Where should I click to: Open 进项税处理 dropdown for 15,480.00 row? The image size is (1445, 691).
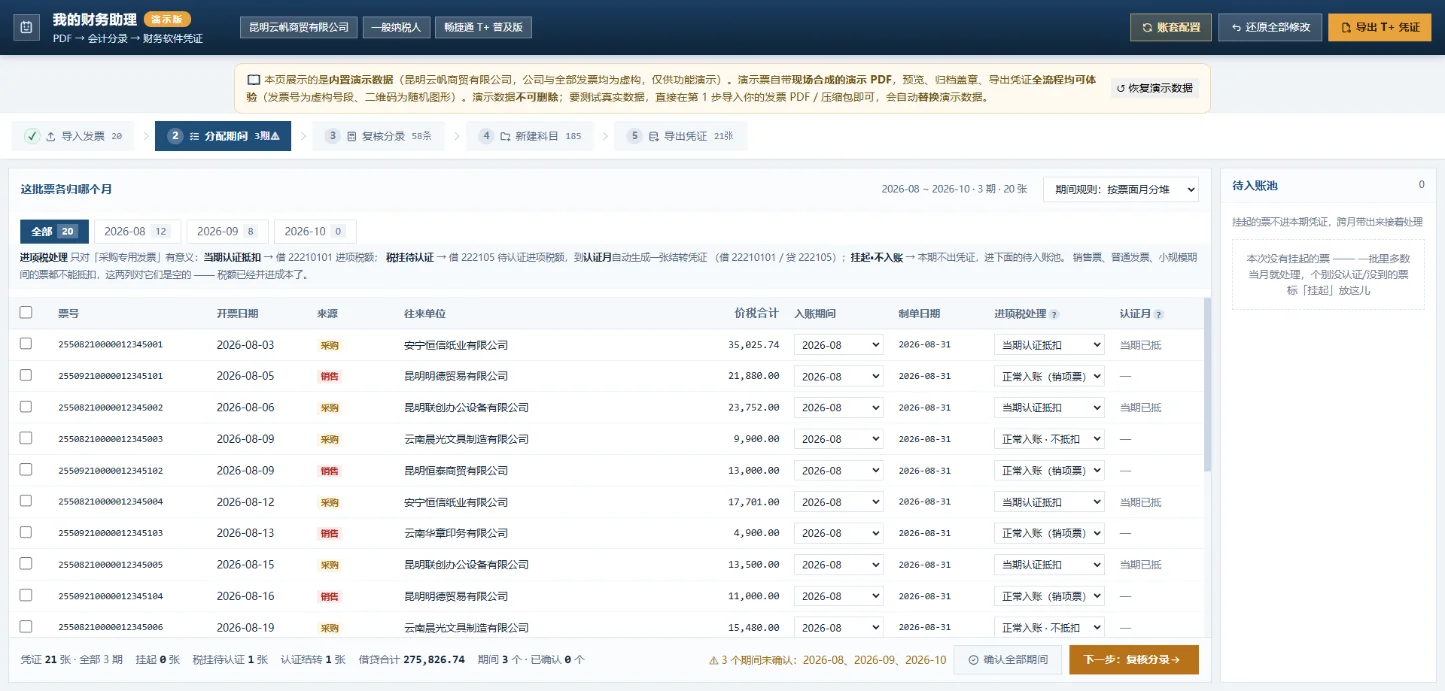(1049, 627)
